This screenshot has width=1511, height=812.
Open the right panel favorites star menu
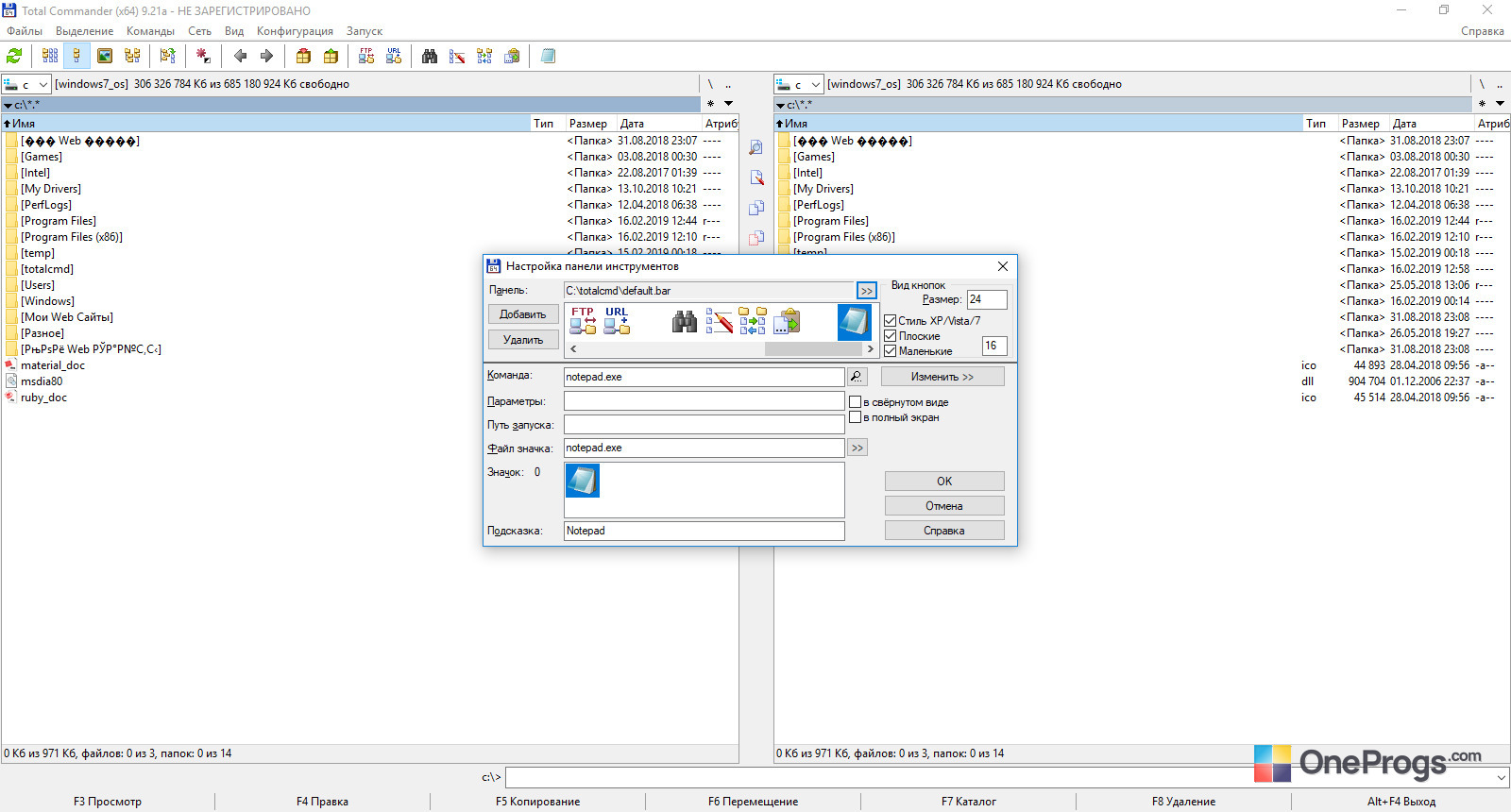pyautogui.click(x=1482, y=104)
